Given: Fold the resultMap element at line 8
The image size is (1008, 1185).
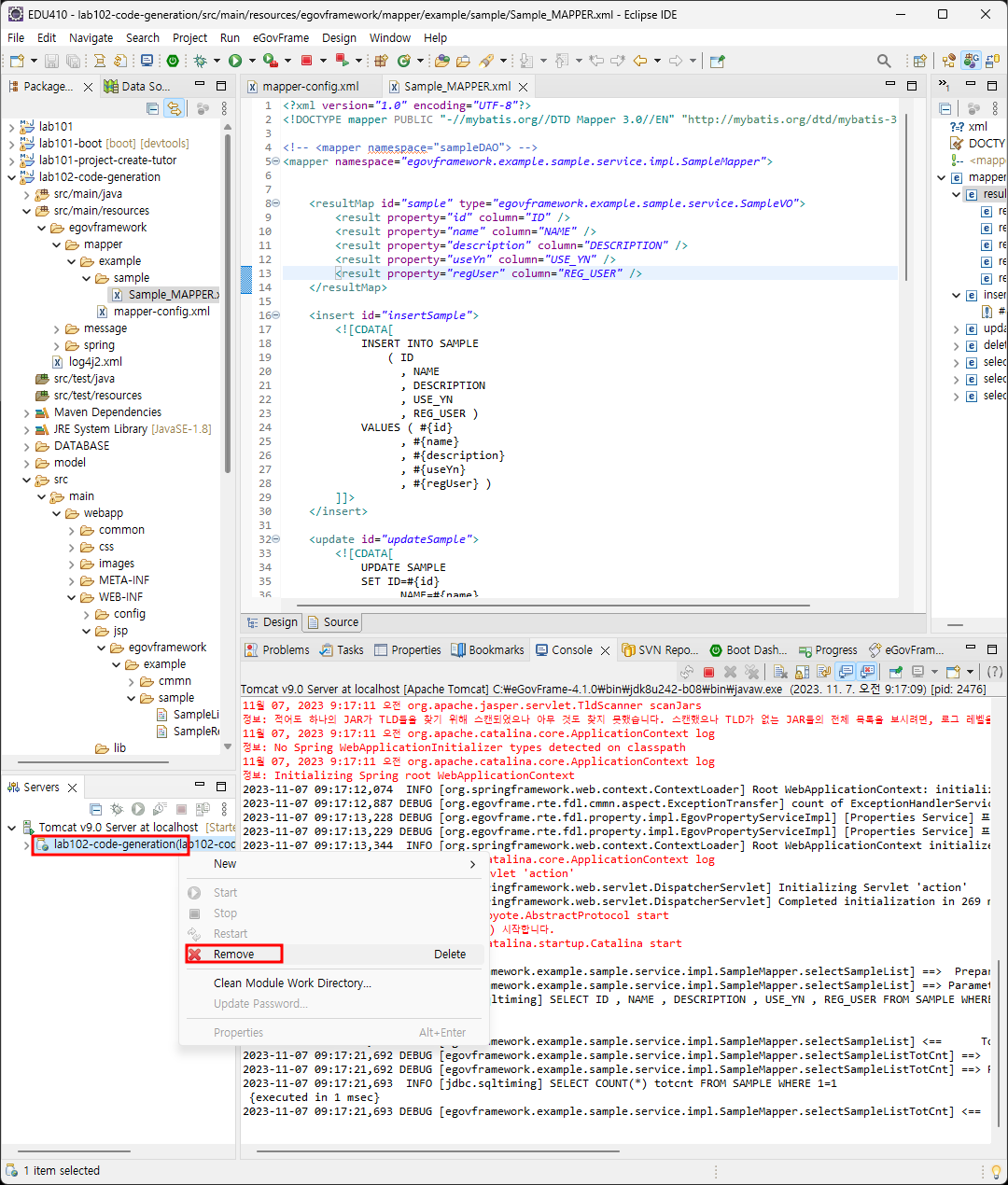Looking at the screenshot, I should coord(276,203).
